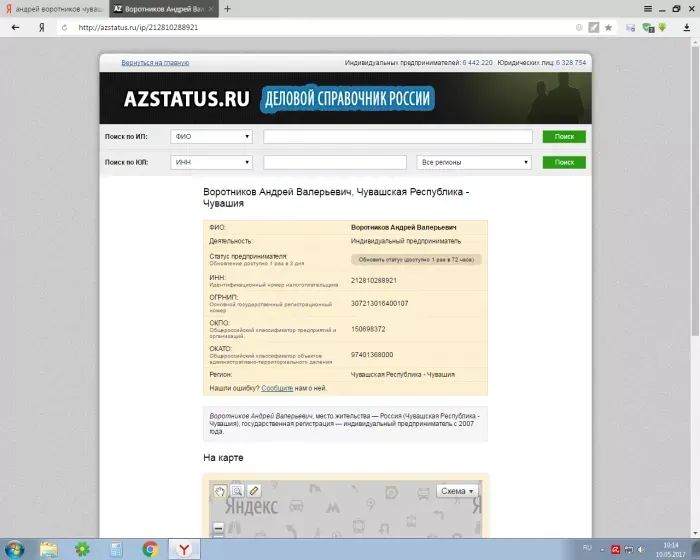700x560 pixels.
Task: Click the green download-arrow extension icon
Action: point(662,28)
